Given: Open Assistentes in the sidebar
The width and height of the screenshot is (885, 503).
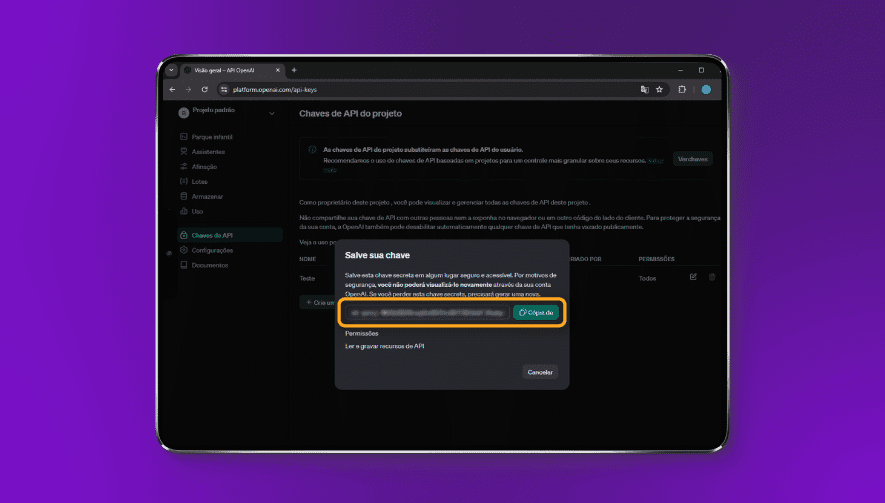Looking at the screenshot, I should pyautogui.click(x=202, y=152).
